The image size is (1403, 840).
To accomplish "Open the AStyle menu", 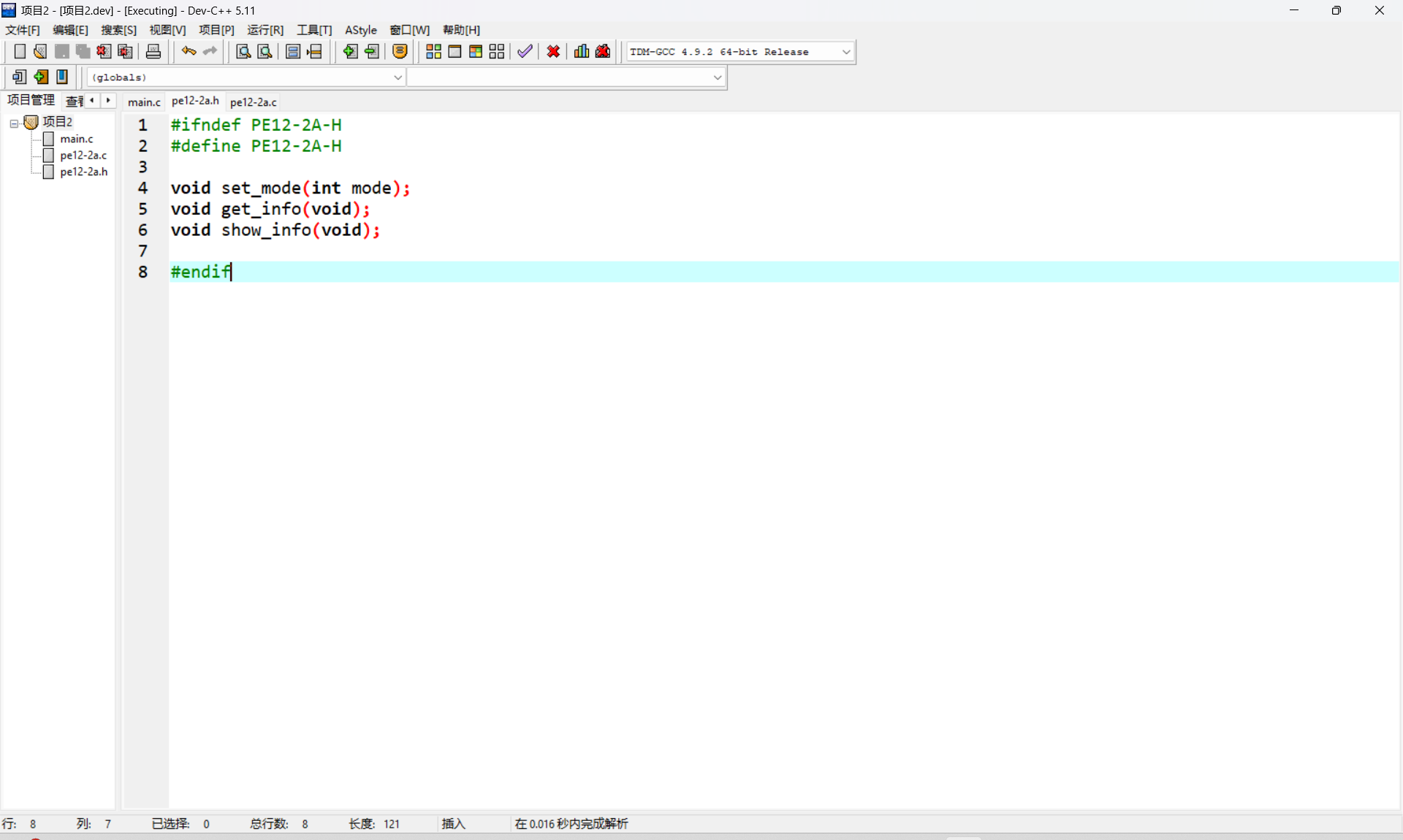I will point(360,30).
